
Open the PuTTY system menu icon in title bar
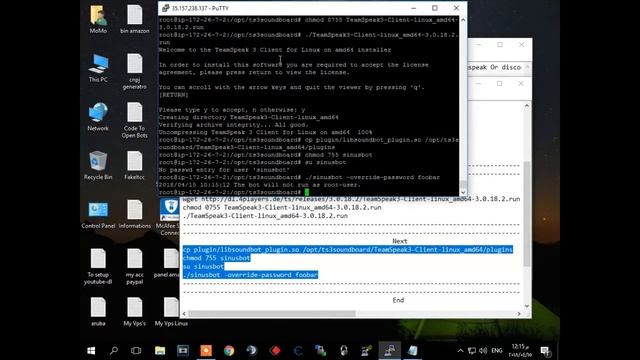point(165,8)
